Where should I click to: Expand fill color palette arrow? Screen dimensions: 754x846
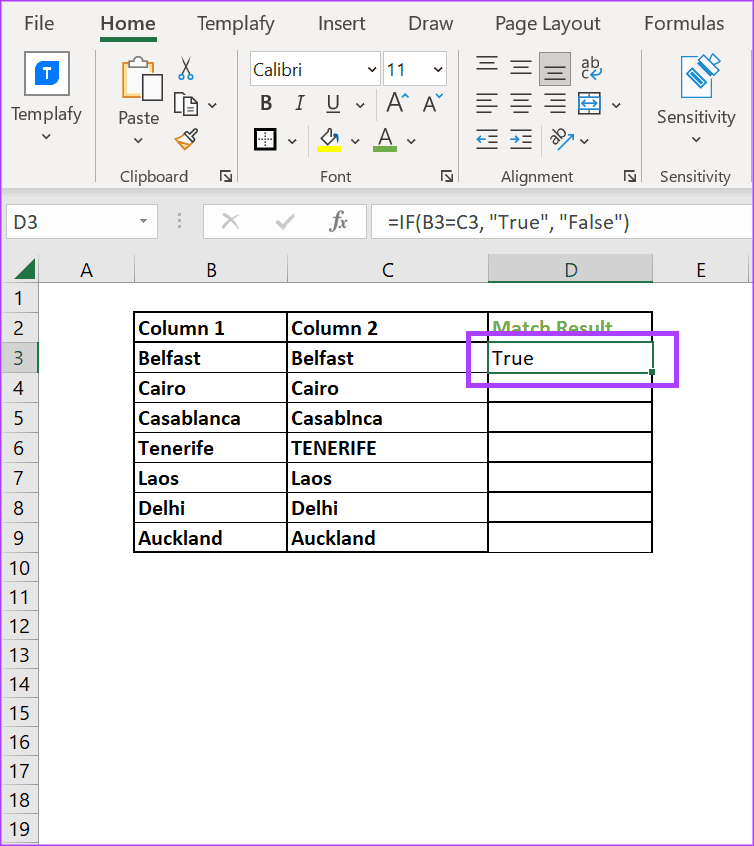(x=355, y=142)
